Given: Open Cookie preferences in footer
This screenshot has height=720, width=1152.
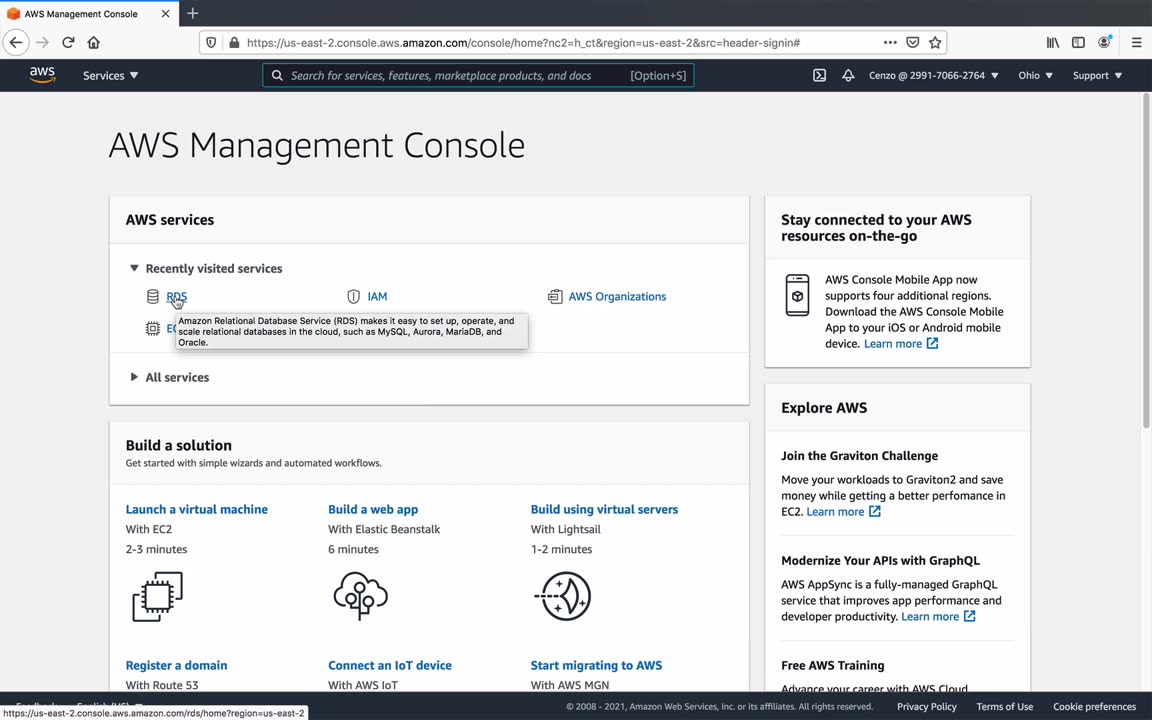Looking at the screenshot, I should (1094, 706).
